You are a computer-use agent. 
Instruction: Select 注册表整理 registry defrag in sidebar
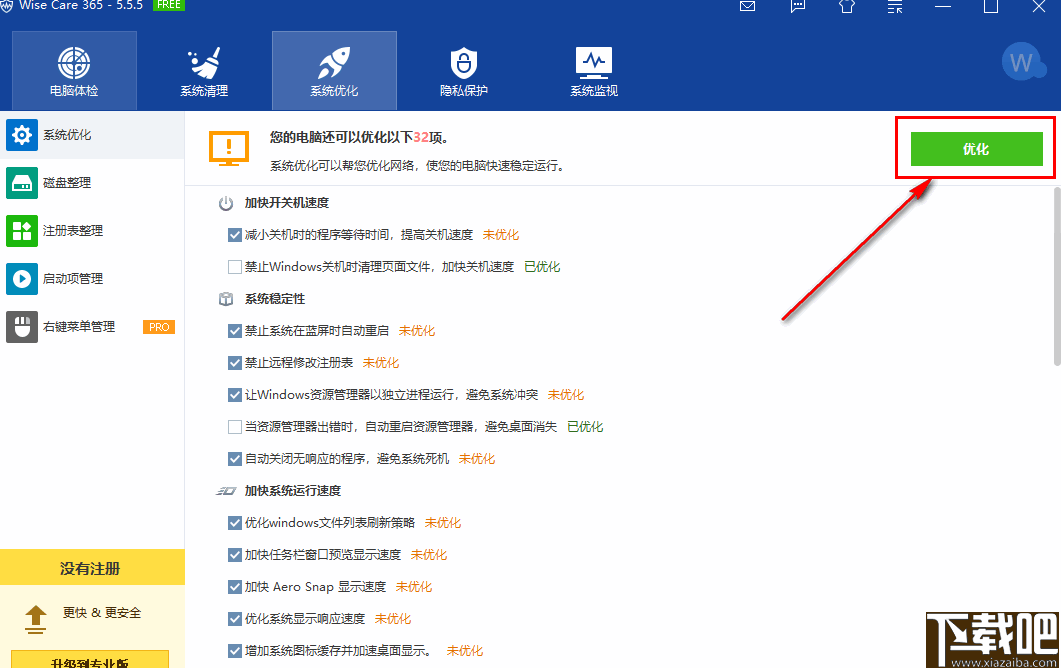point(92,231)
